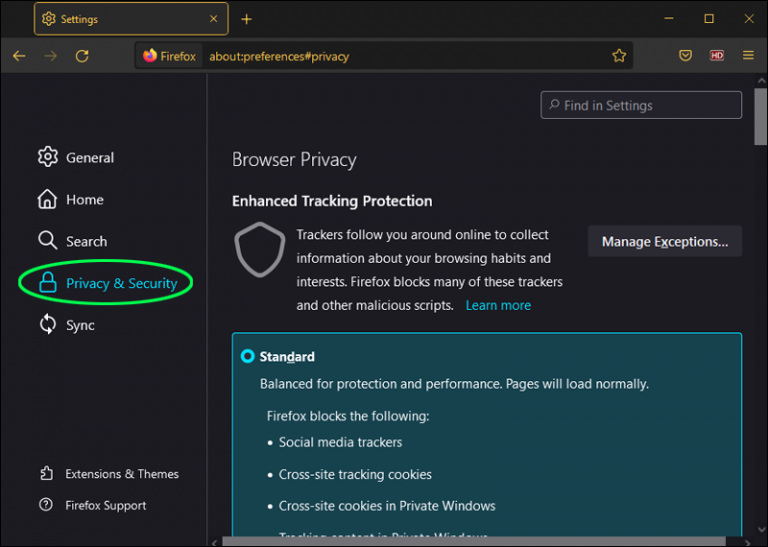768x547 pixels.
Task: Open the Pocket shield icon in the toolbar
Action: pyautogui.click(x=685, y=56)
